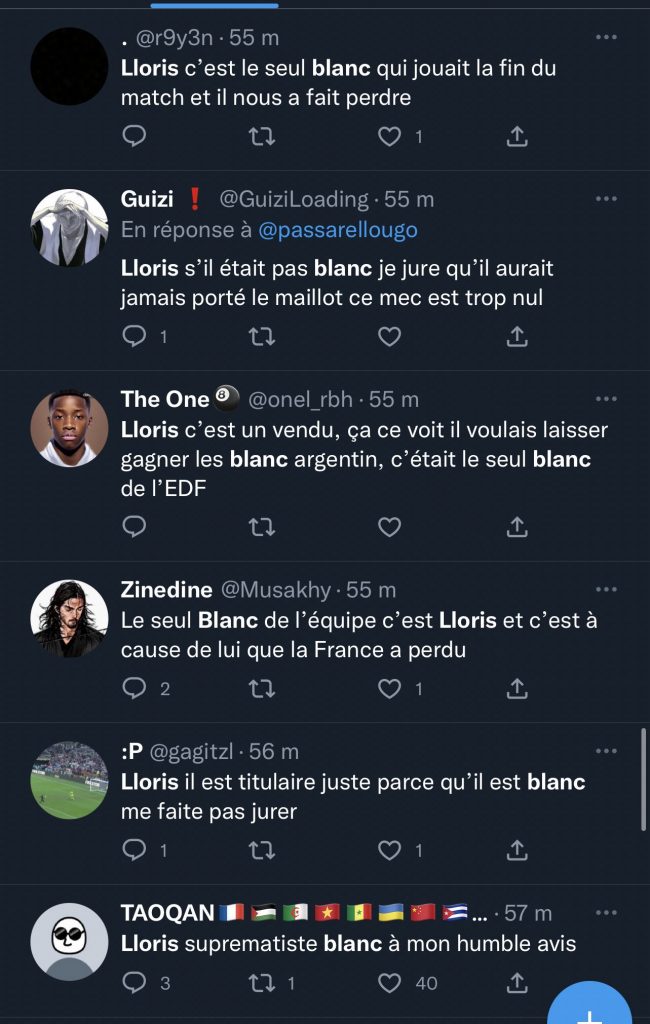Share the @r9y3n tweet

click(517, 137)
